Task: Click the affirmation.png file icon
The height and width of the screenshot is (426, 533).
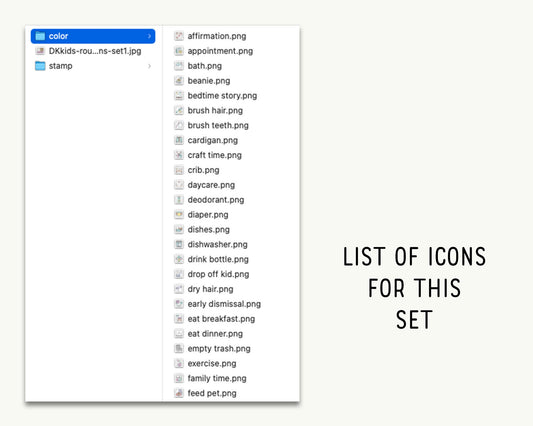Action: pos(179,36)
